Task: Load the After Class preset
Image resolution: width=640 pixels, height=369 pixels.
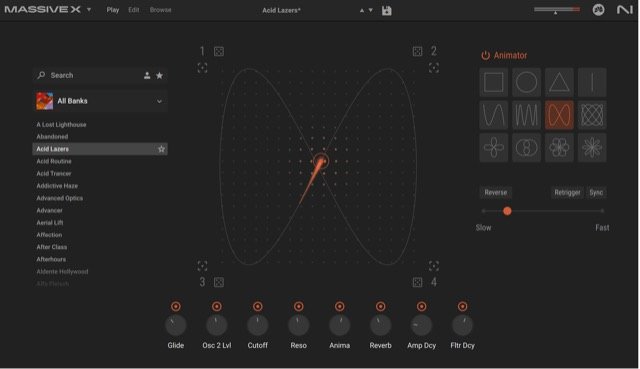Action: 52,247
